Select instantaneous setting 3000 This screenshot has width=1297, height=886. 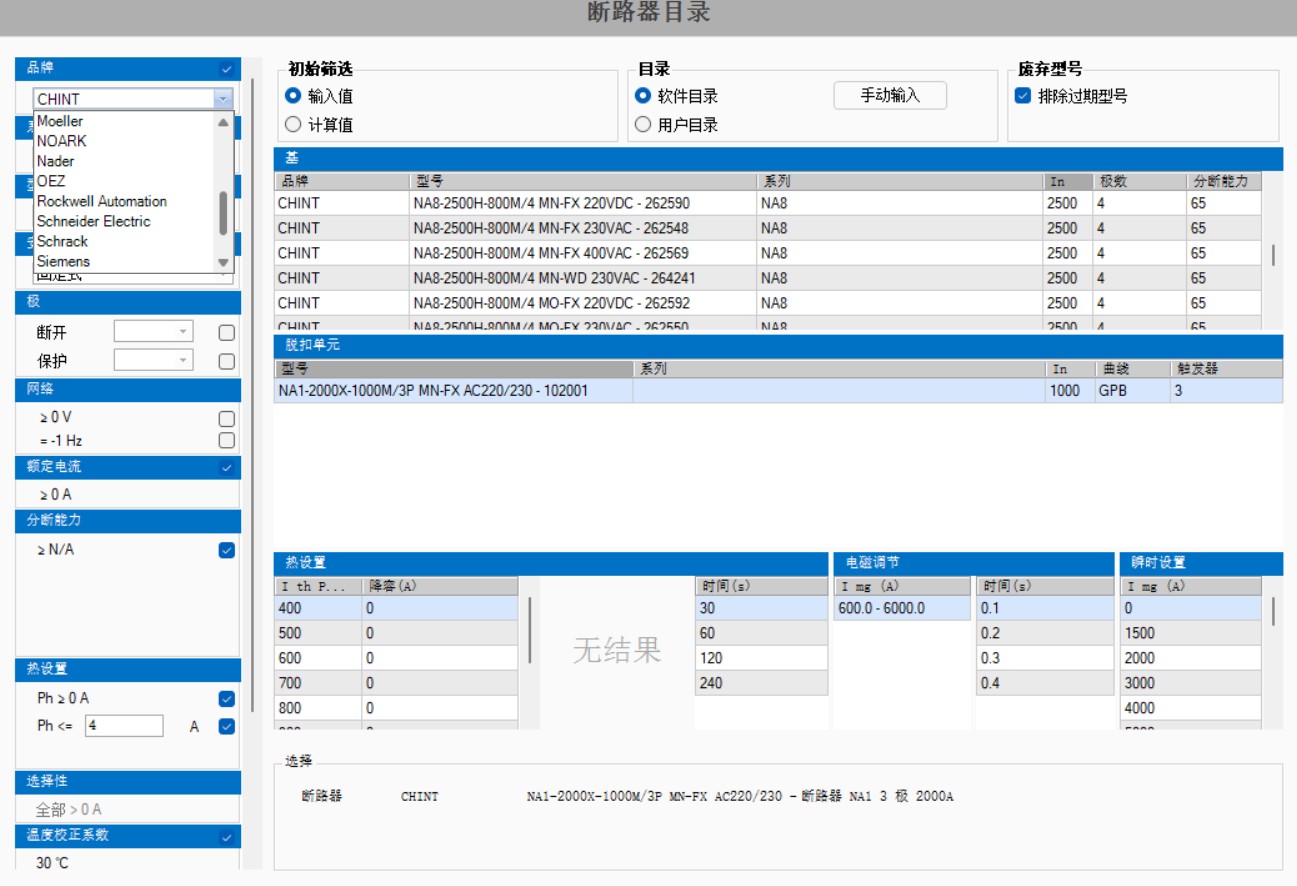[x=1190, y=683]
